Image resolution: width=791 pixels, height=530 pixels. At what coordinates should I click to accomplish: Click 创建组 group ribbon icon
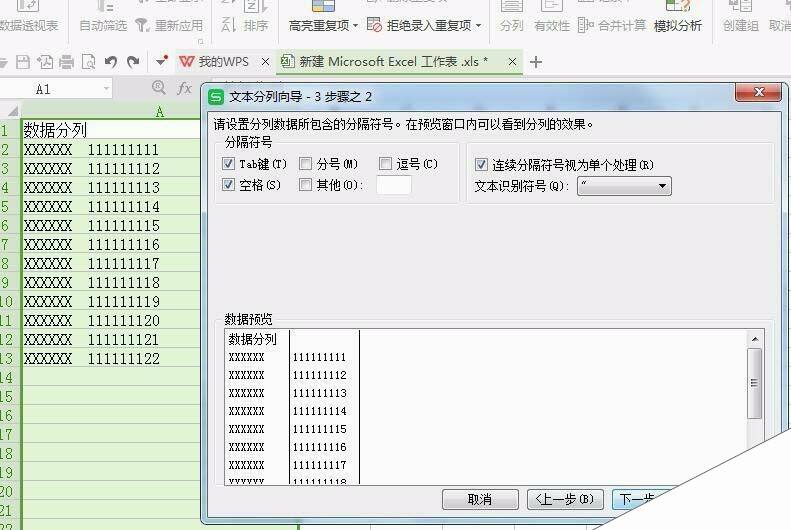pos(741,15)
